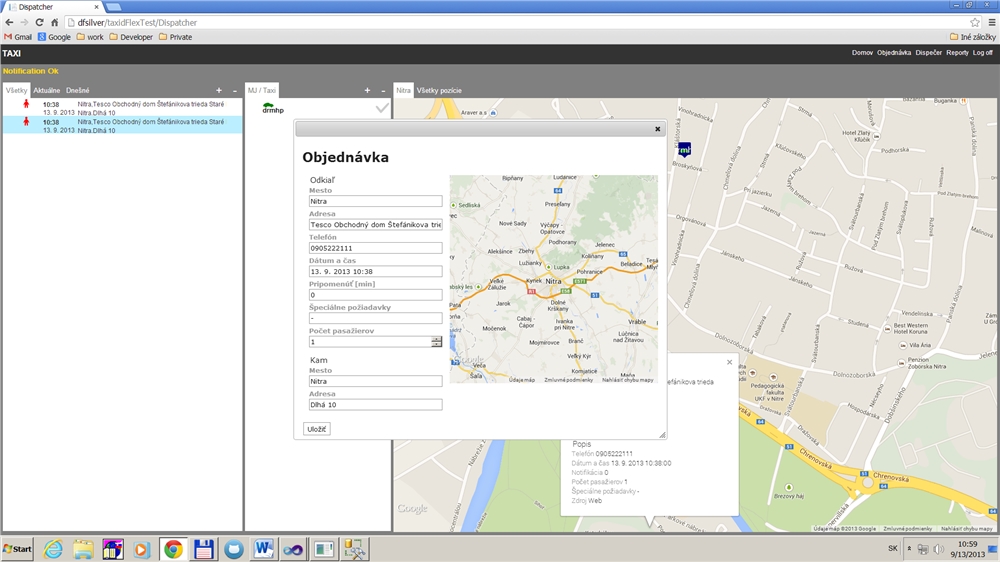Select the Všetky pozície map tab
Viewport: 1000px width, 562px height.
pyautogui.click(x=439, y=91)
